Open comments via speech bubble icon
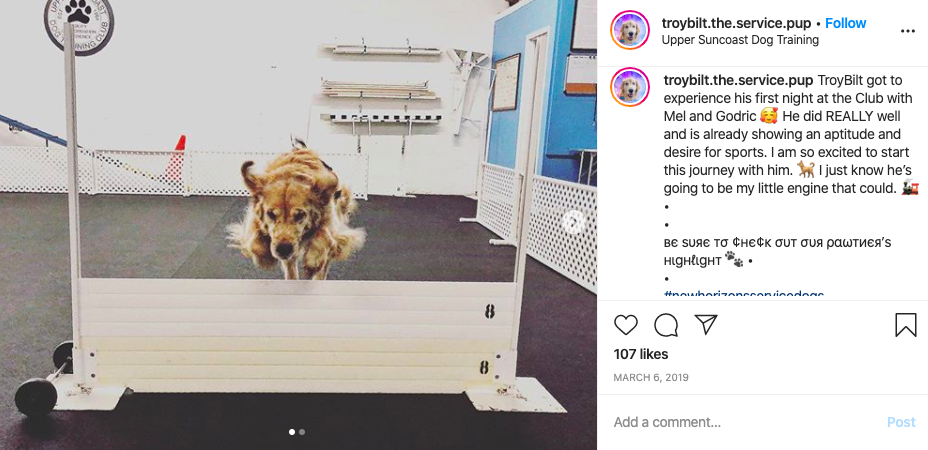The width and height of the screenshot is (928, 450). pos(666,325)
